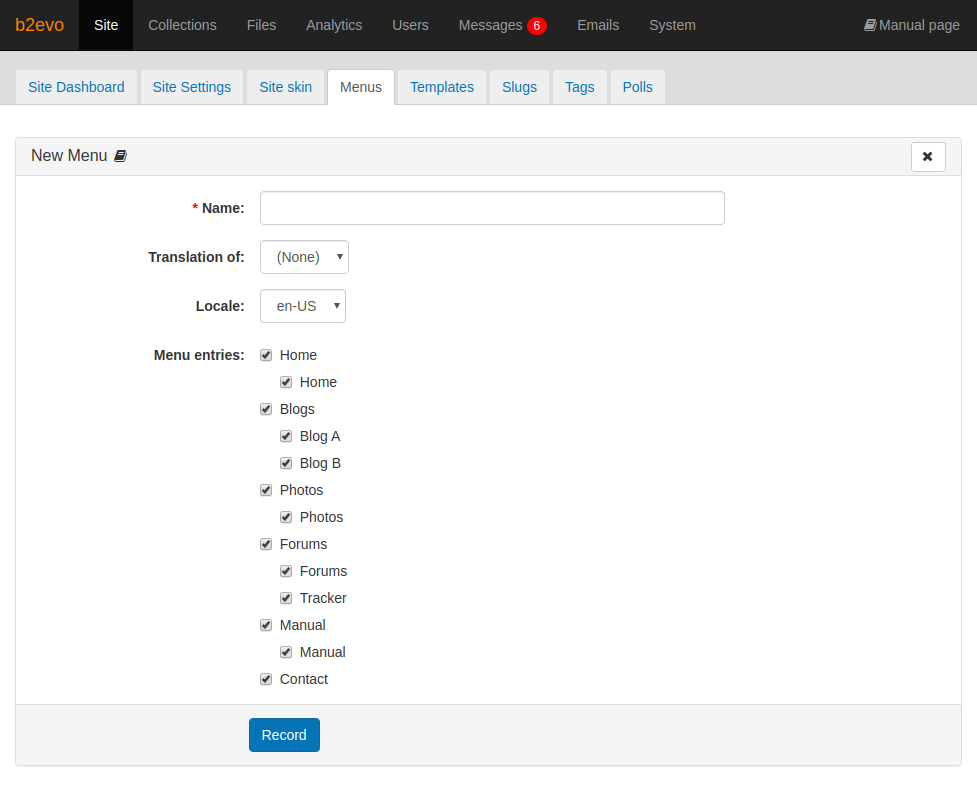This screenshot has height=785, width=977.
Task: Go to b2evo home logo
Action: [x=39, y=25]
